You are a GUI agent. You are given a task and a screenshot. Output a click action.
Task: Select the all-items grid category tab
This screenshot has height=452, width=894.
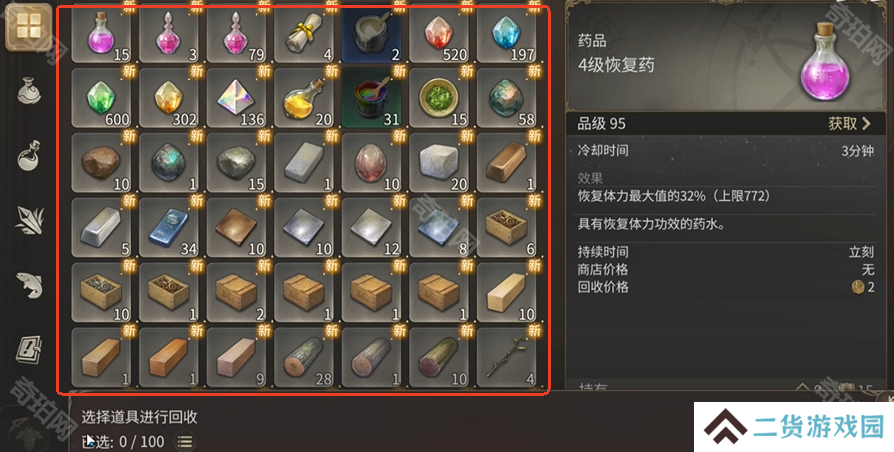click(x=29, y=27)
